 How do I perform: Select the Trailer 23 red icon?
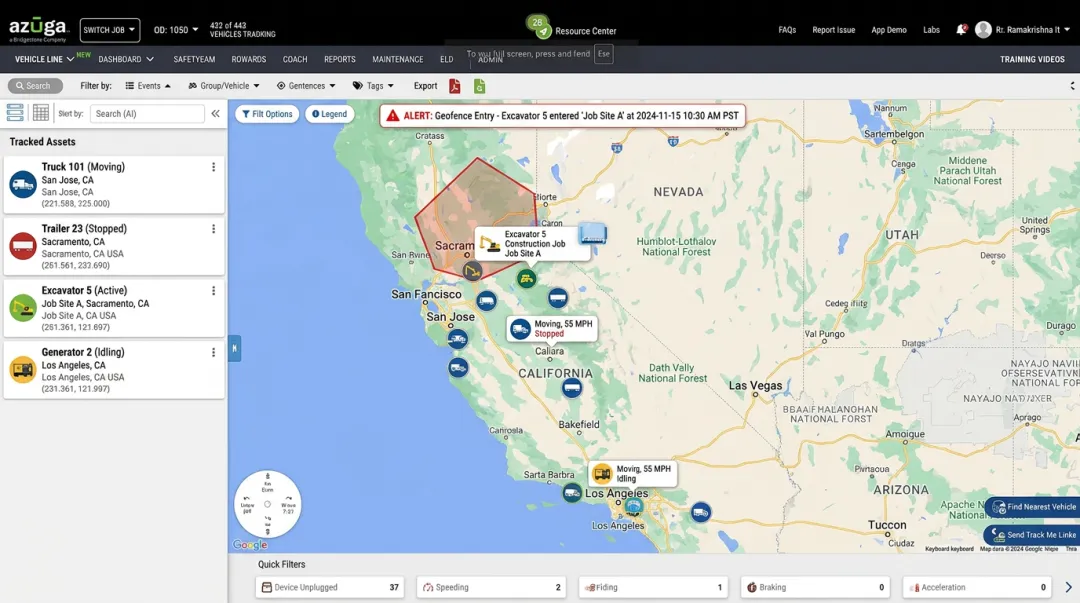tap(23, 246)
